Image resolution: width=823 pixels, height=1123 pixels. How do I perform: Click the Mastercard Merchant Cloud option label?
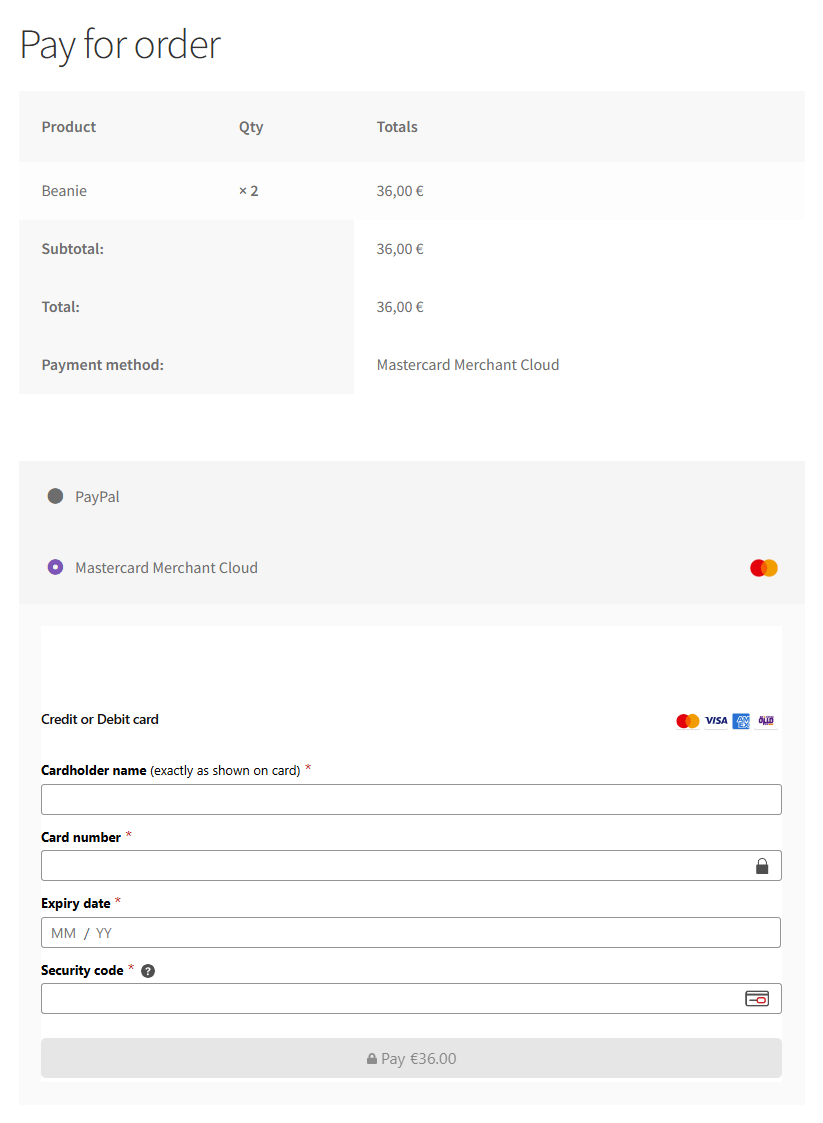click(x=166, y=568)
